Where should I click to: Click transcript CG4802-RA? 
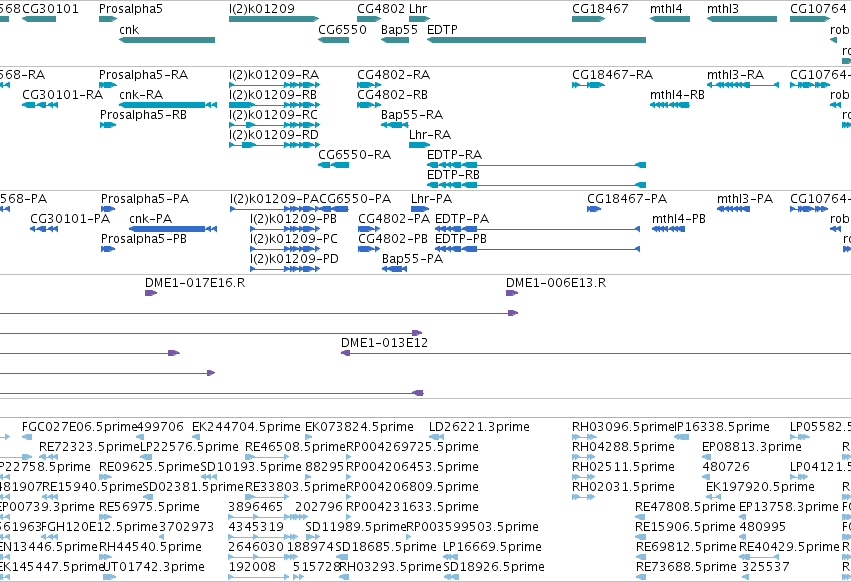point(393,75)
